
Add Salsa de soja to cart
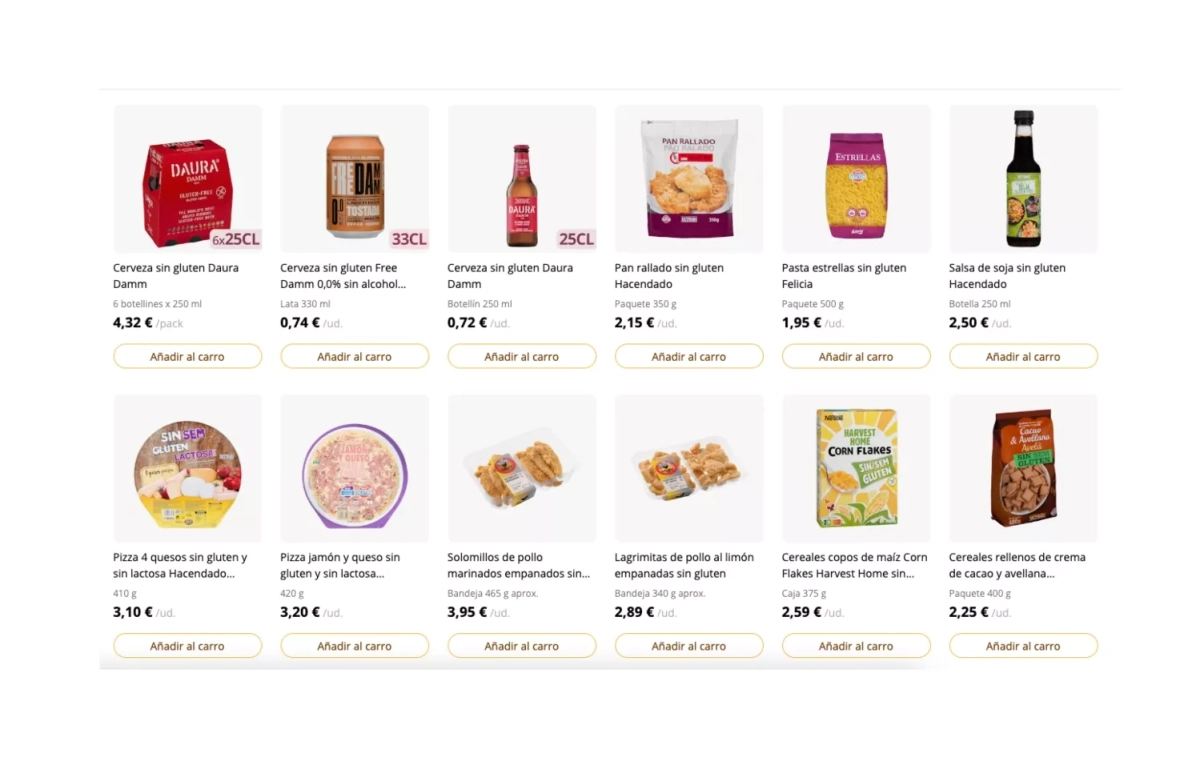1022,356
